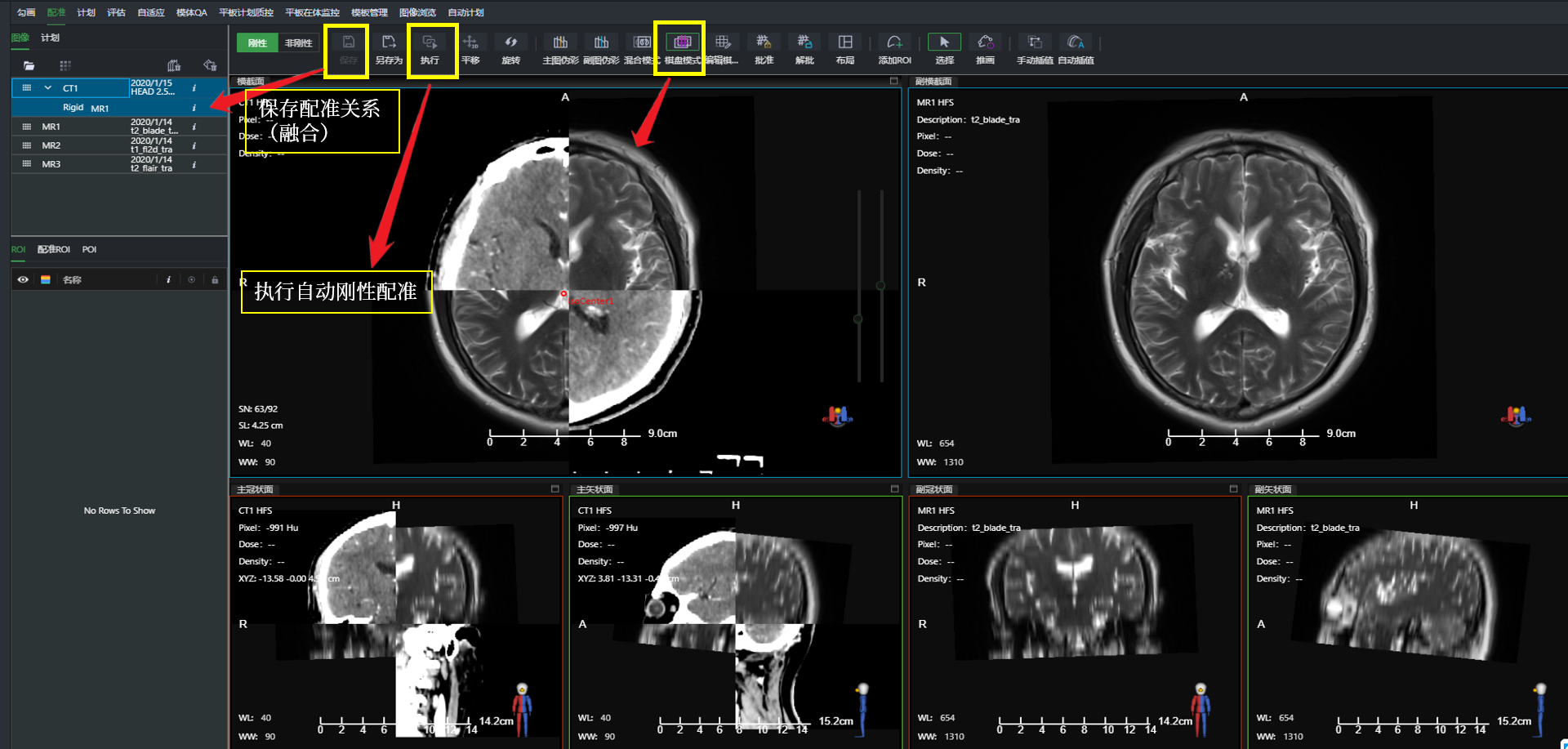Image resolution: width=1568 pixels, height=749 pixels.
Task: Select the 平移 (Pan) tool
Action: point(470,42)
